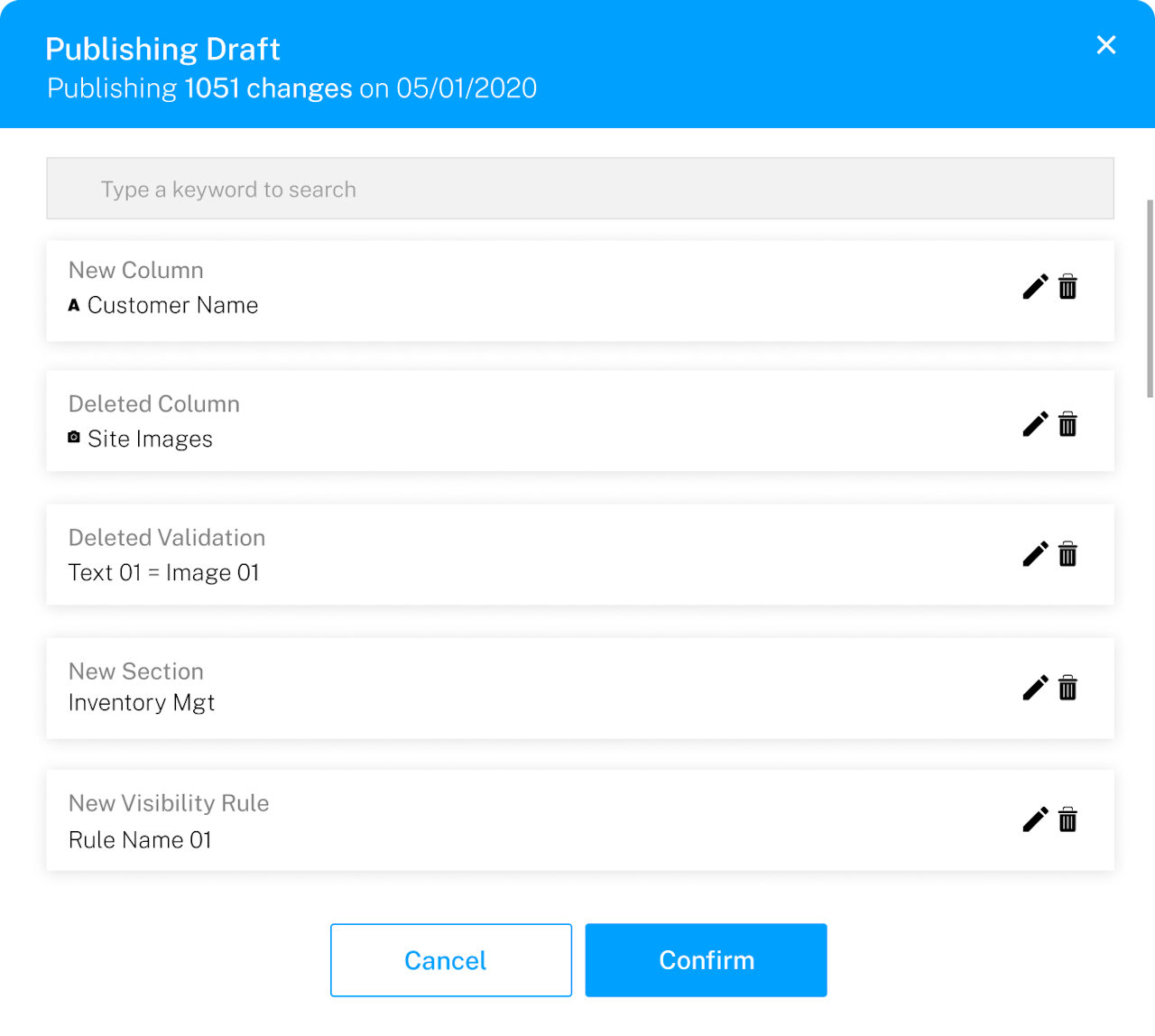Edit the New Section Inventory Mgt change
This screenshot has height=1036, width=1155.
tap(1035, 688)
